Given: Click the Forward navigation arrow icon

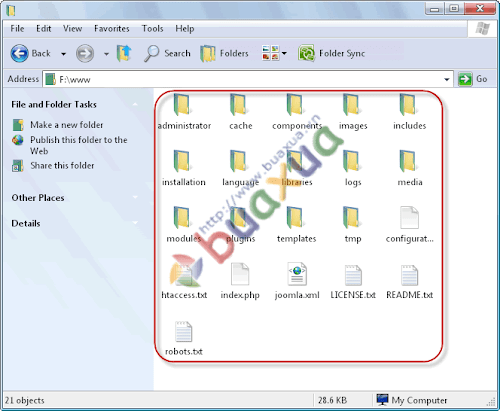Looking at the screenshot, I should pos(85,53).
